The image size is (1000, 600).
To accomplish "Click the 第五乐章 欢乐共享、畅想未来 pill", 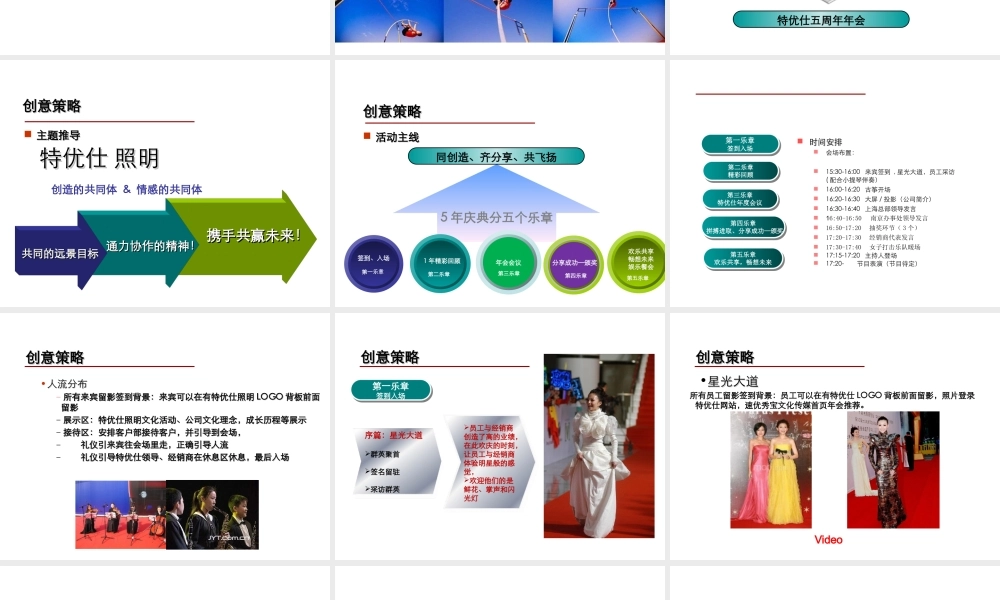I will coord(743,258).
